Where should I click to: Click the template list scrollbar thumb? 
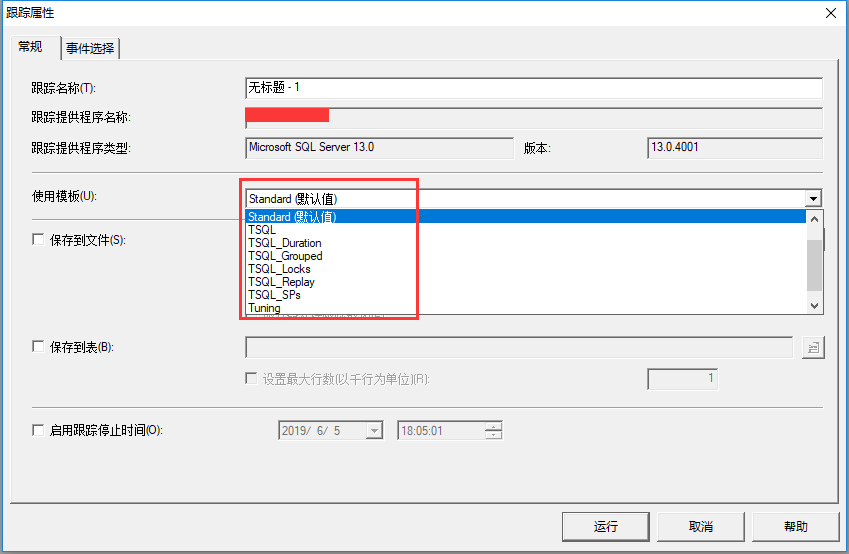click(814, 265)
